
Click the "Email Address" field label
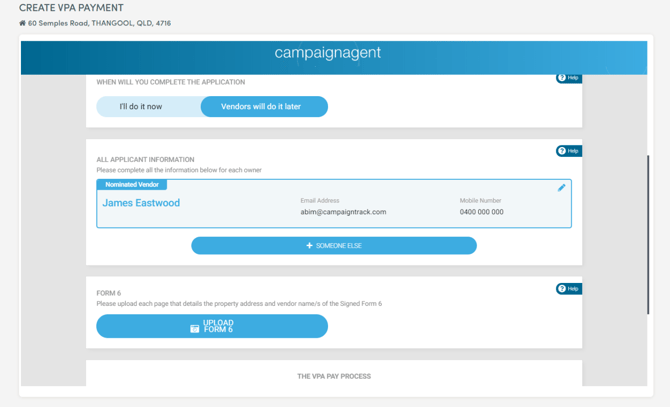coord(320,200)
